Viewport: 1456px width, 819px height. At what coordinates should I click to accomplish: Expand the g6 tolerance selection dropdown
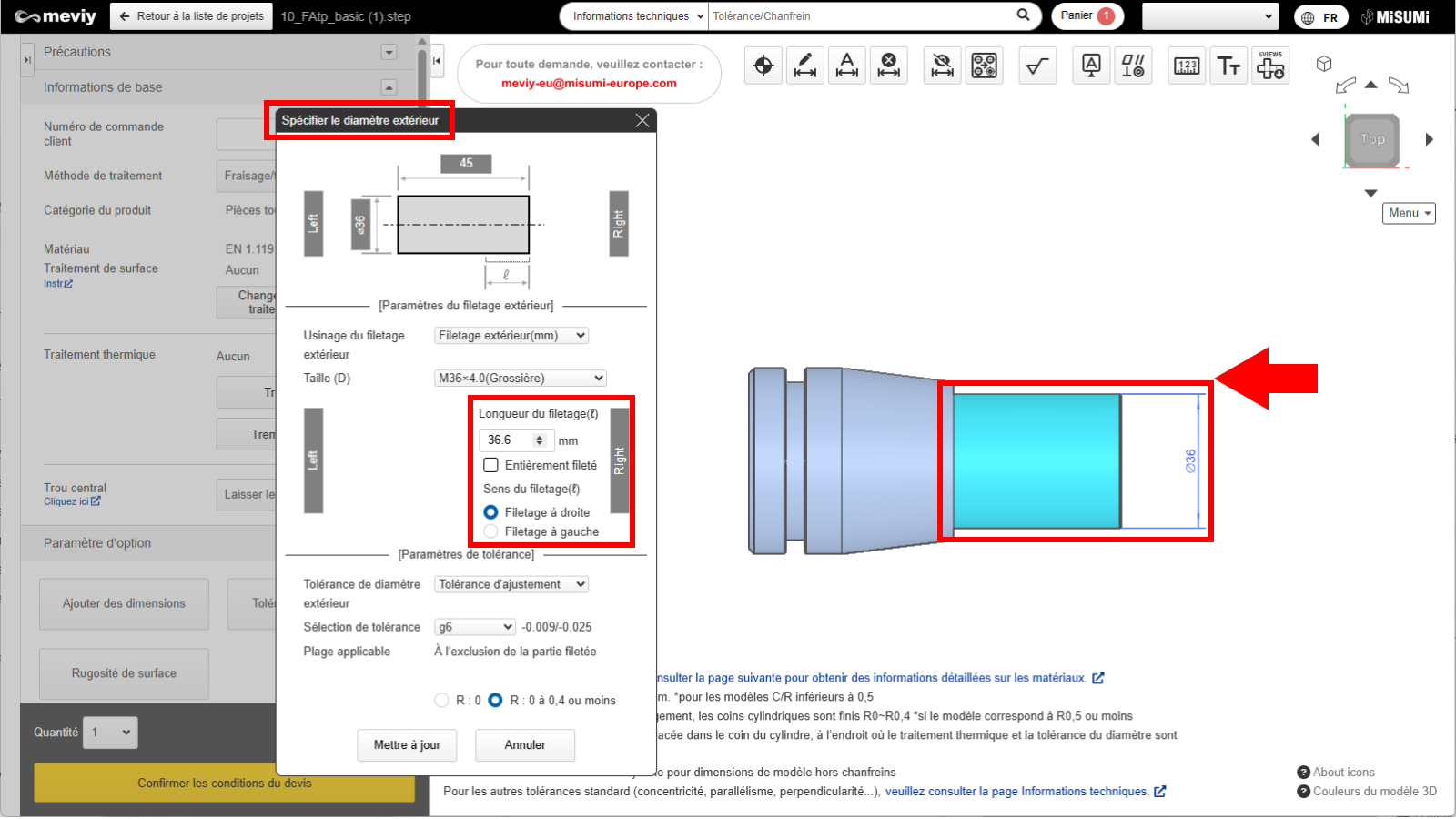[x=475, y=627]
